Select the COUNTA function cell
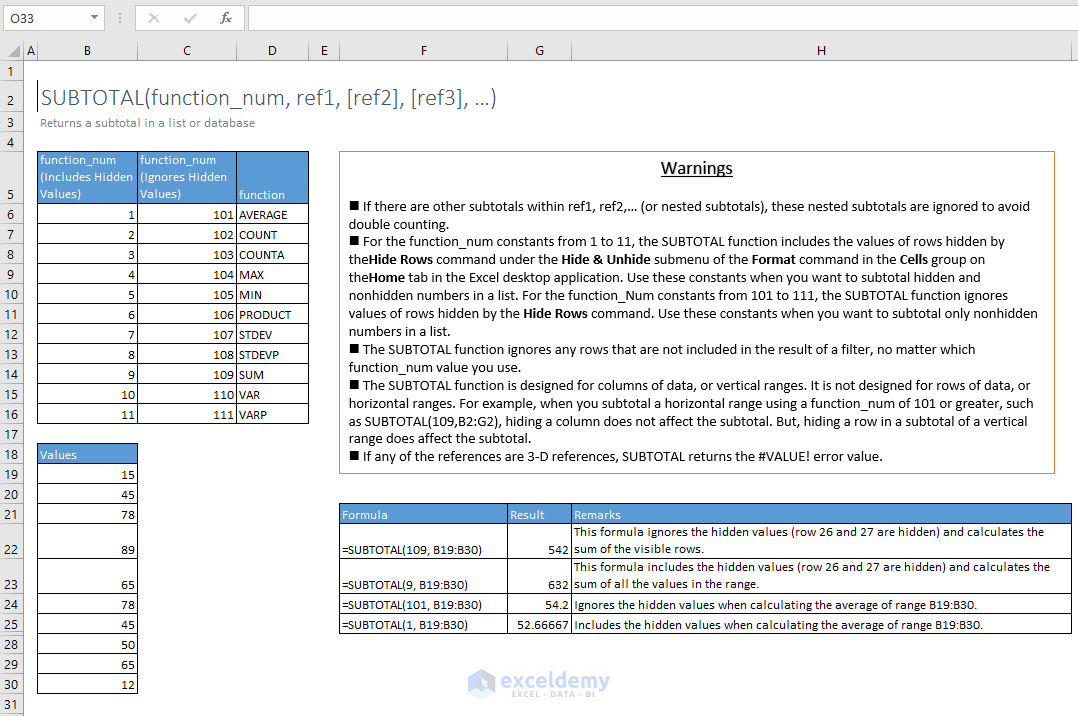1078x716 pixels. pos(272,254)
